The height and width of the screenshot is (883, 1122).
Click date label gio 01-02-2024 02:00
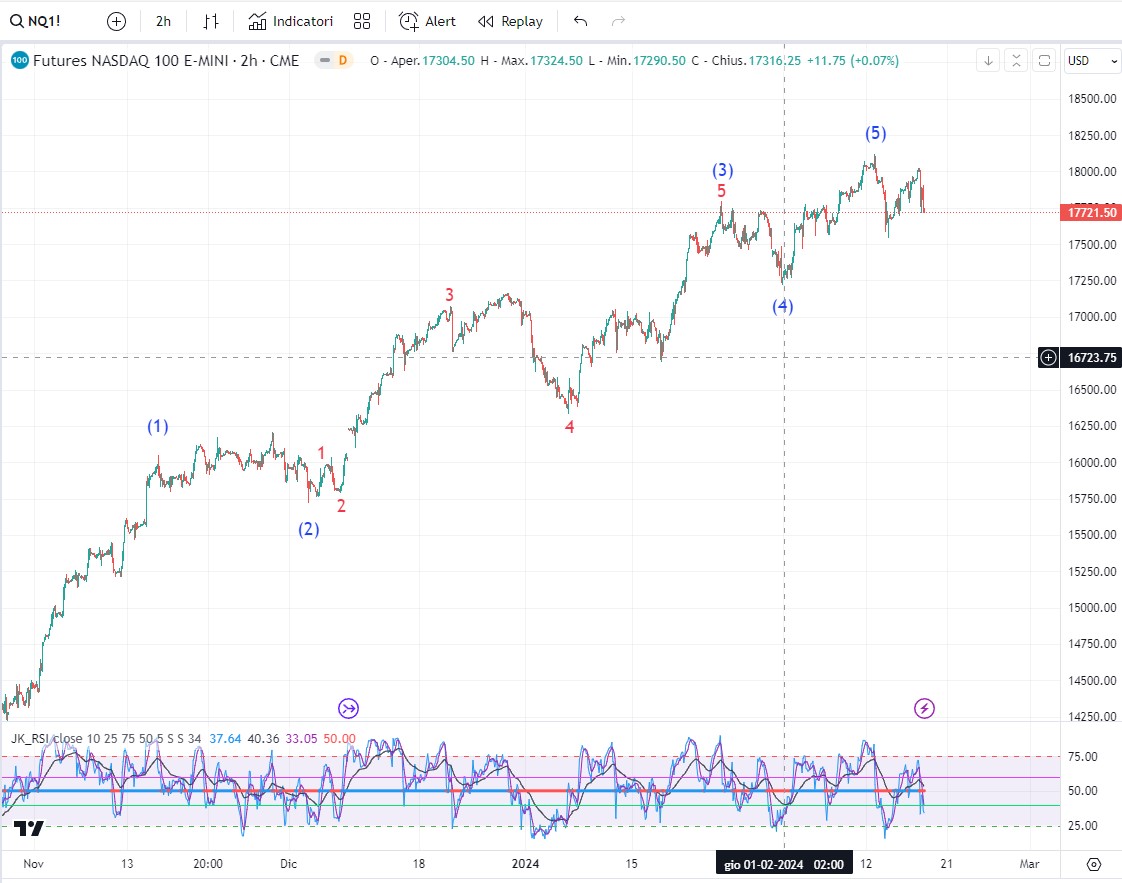(784, 864)
